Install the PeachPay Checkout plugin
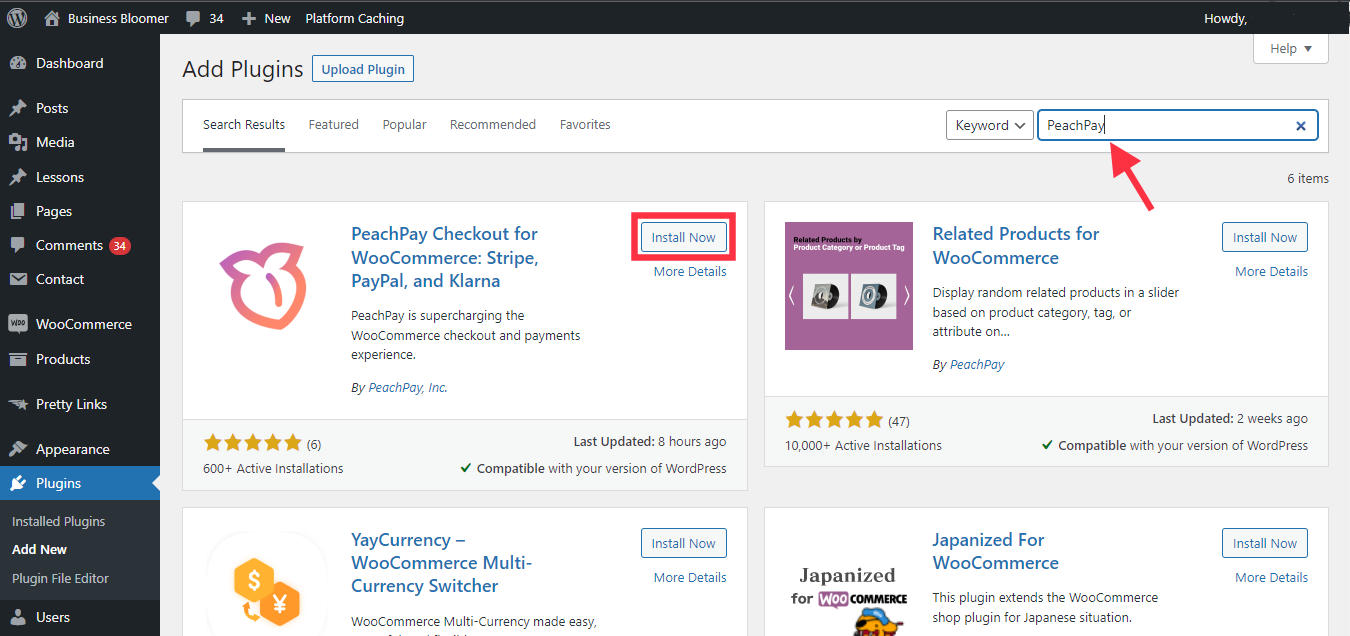1350x636 pixels. point(684,237)
